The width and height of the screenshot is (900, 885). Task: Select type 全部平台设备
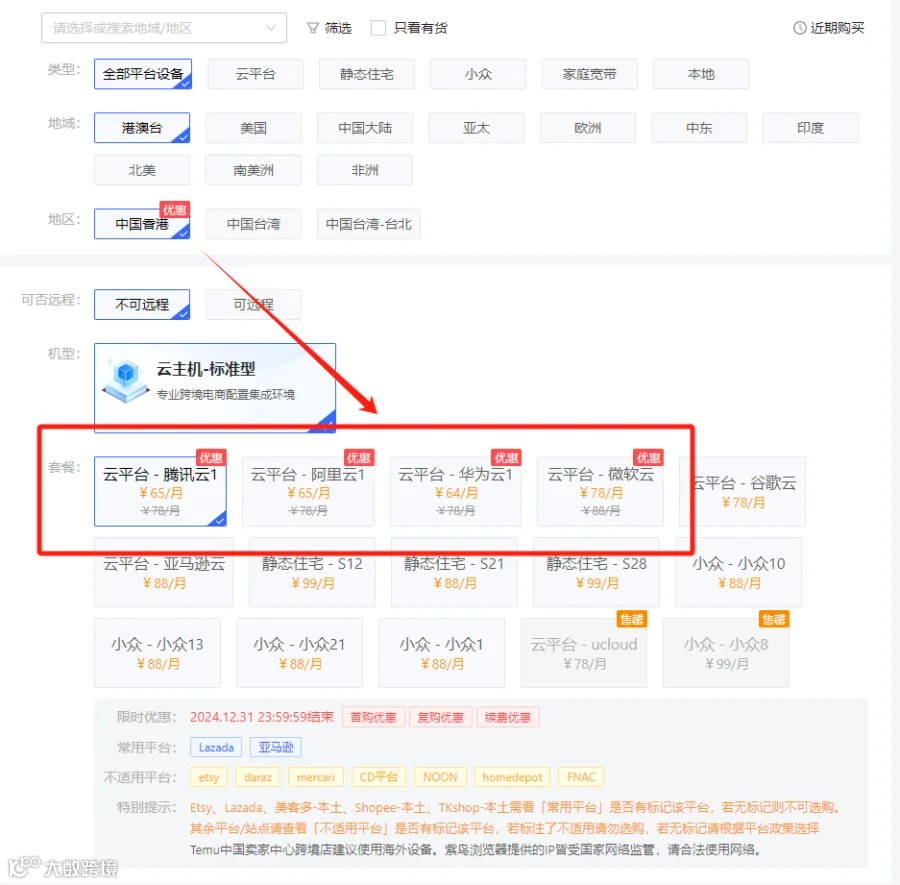(143, 74)
